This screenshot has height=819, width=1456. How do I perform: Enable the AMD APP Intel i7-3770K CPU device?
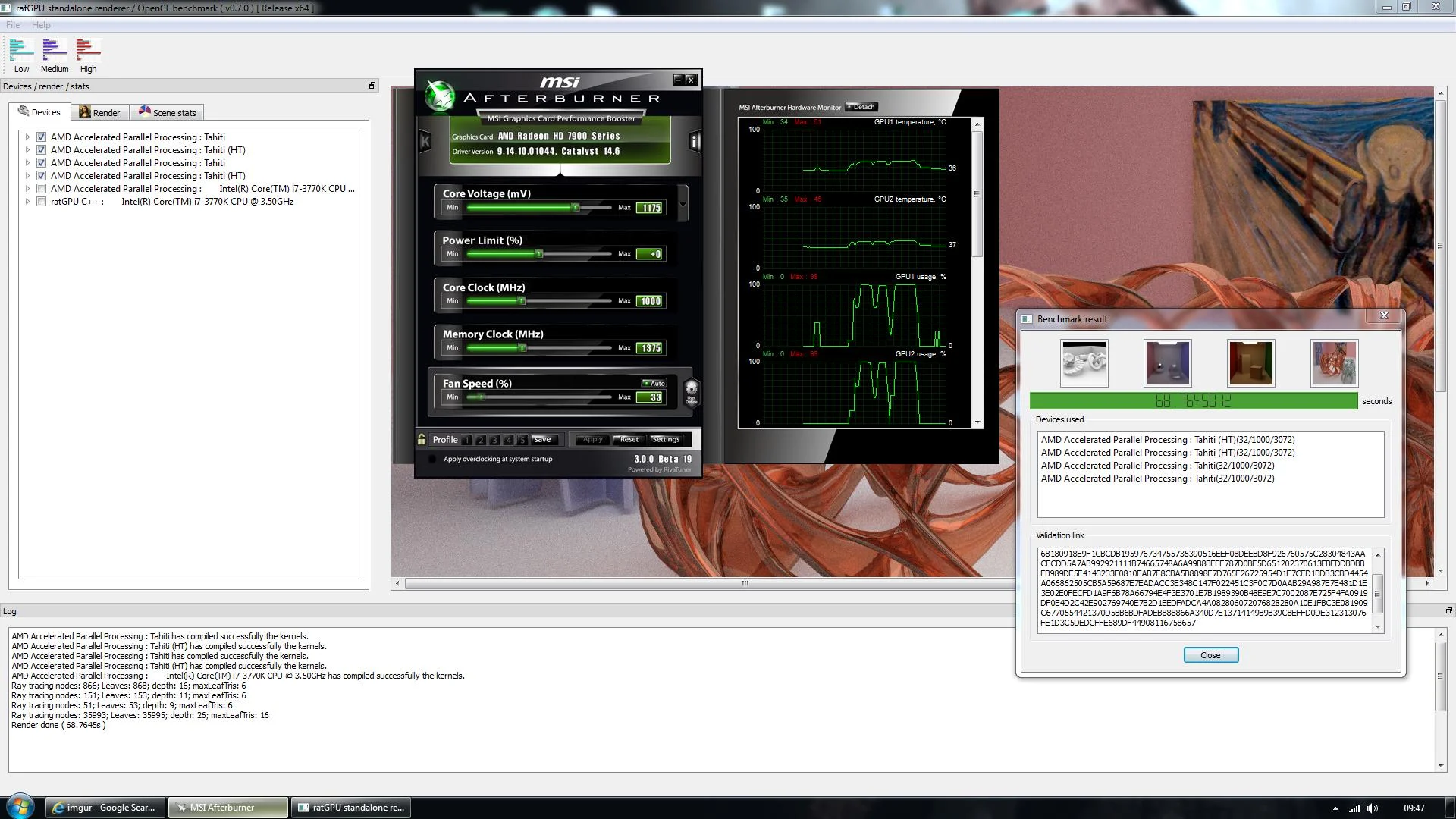coord(42,189)
